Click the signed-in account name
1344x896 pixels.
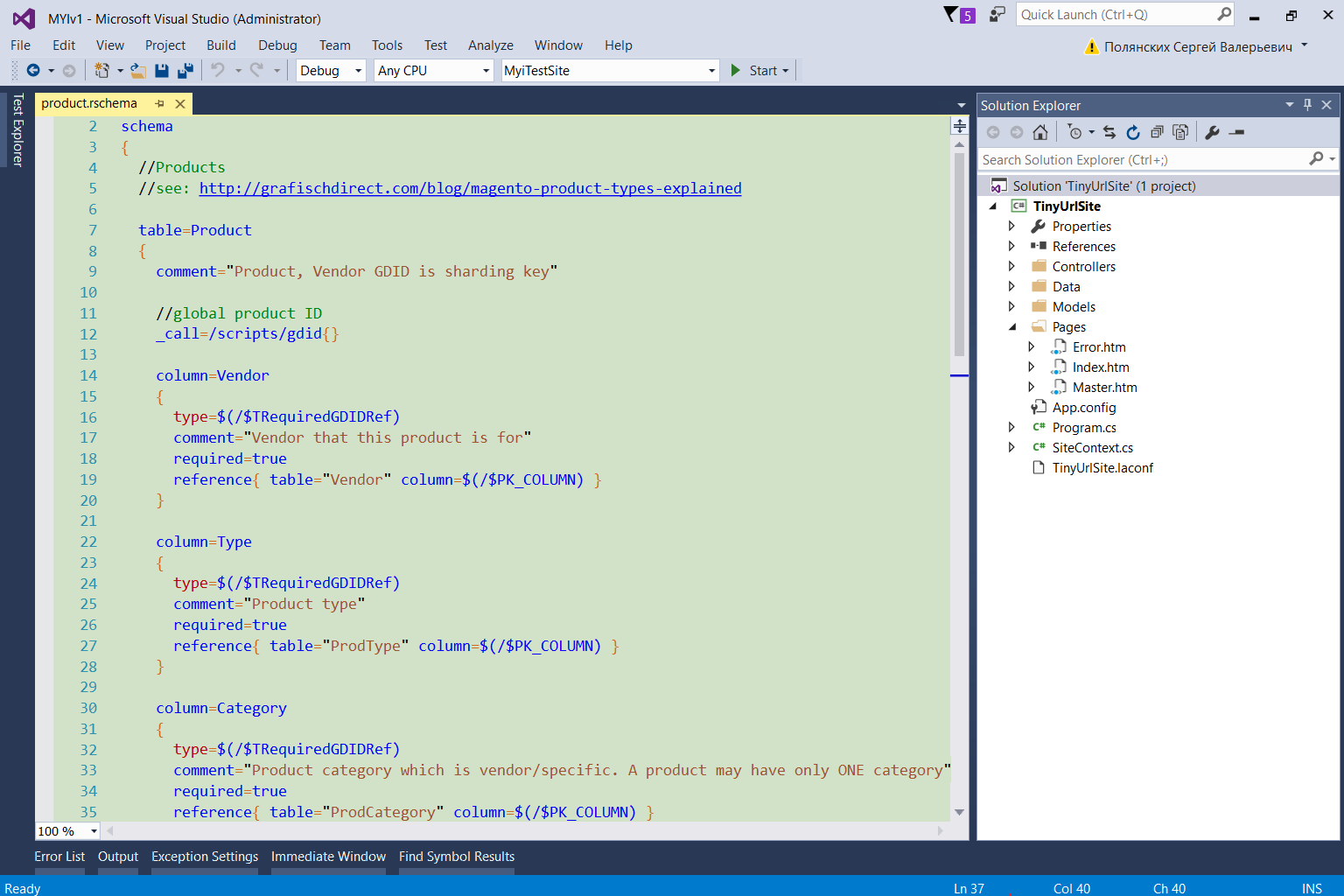pos(1198,47)
